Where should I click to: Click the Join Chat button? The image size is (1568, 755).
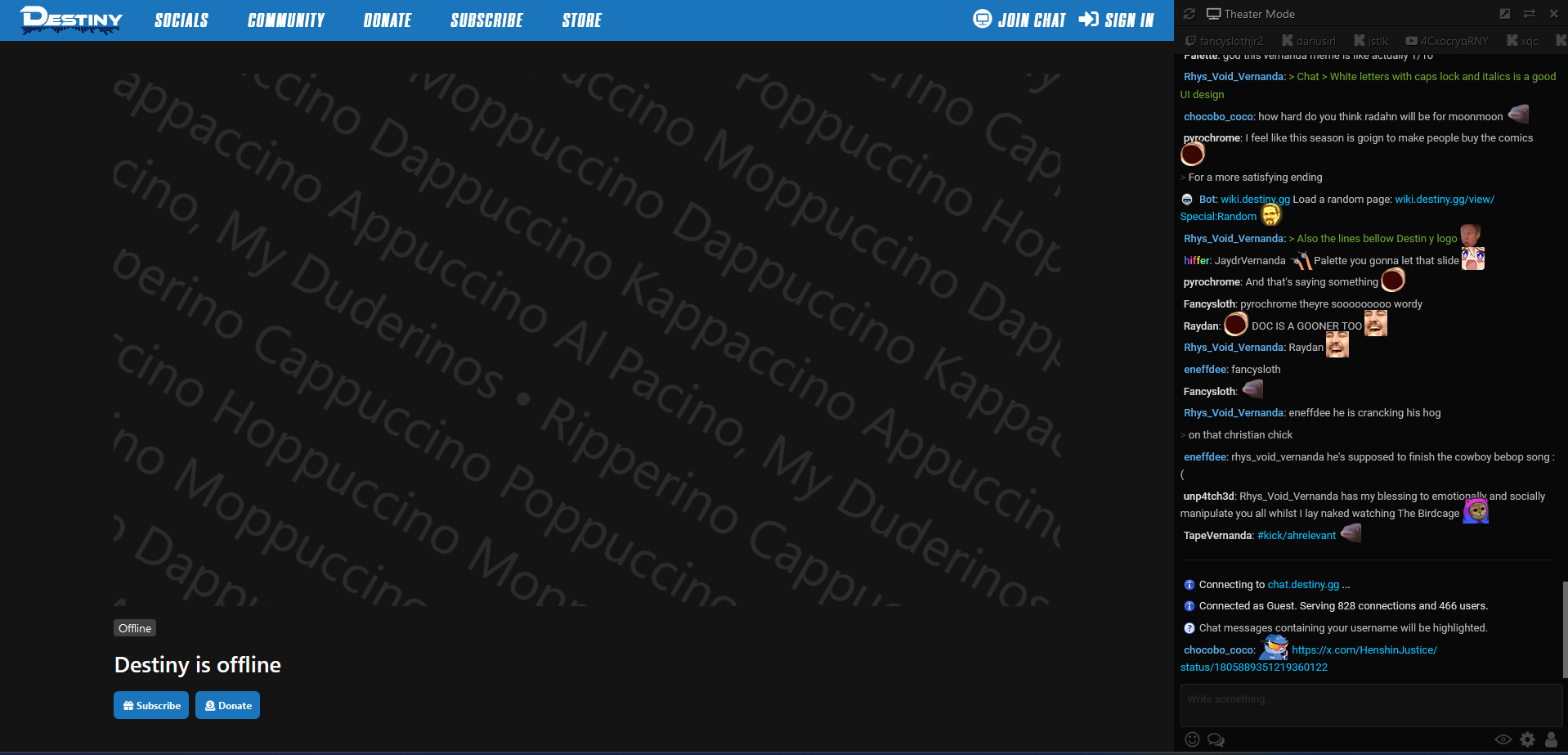pos(1019,20)
